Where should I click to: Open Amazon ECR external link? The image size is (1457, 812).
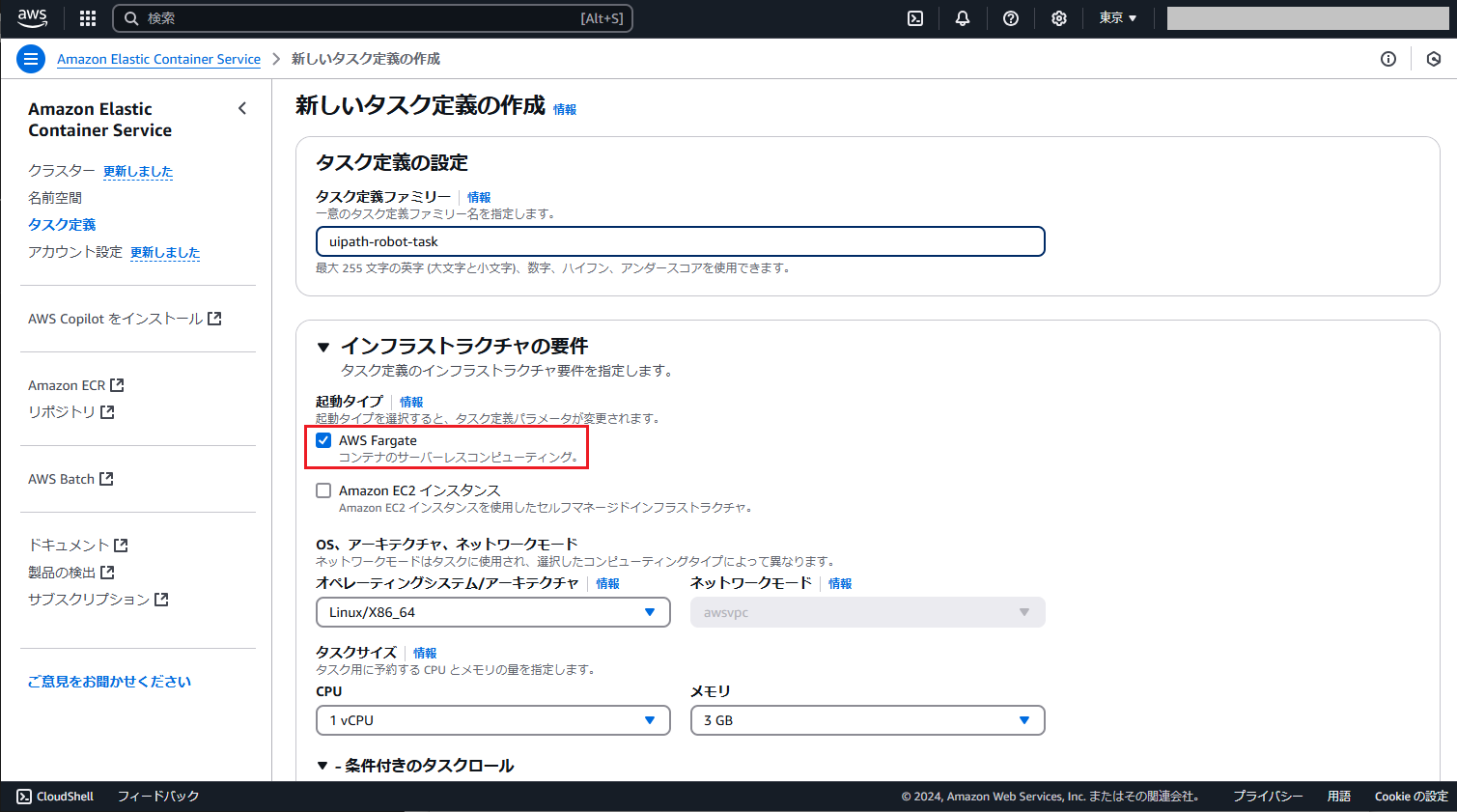coord(76,384)
